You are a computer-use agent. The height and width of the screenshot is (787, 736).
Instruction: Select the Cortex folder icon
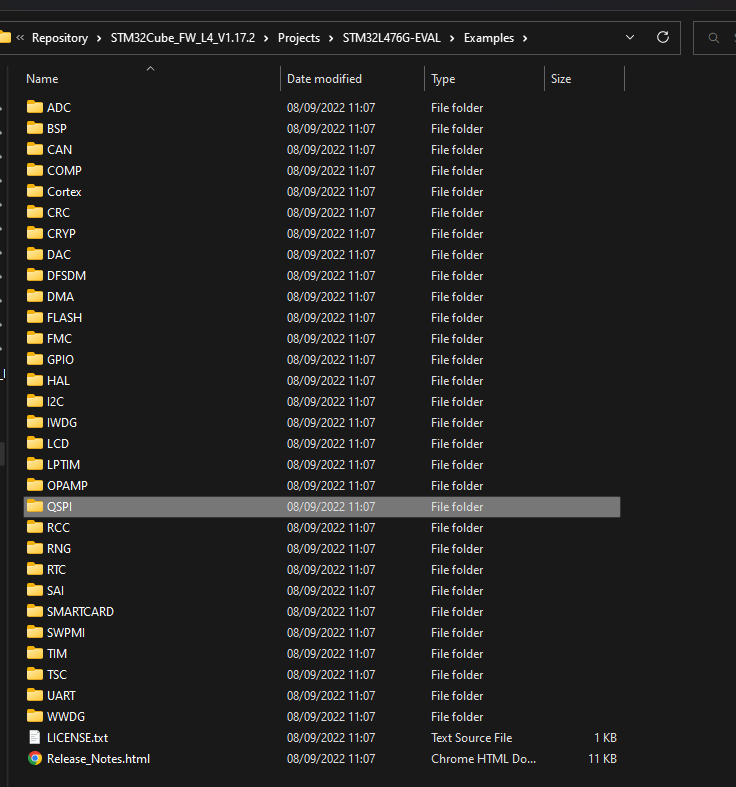tap(35, 191)
